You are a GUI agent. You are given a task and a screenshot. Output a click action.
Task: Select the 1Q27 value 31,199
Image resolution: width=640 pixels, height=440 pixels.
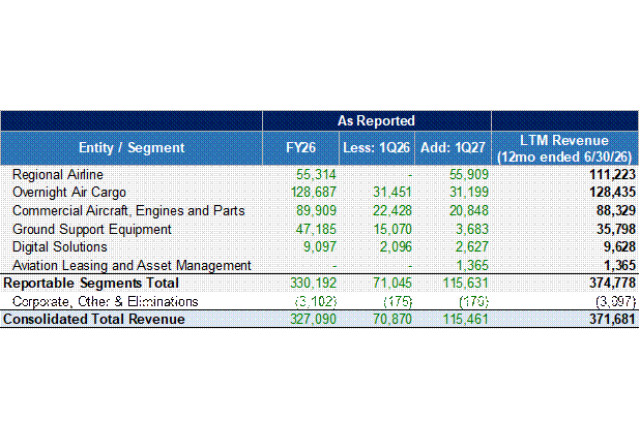pyautogui.click(x=469, y=192)
